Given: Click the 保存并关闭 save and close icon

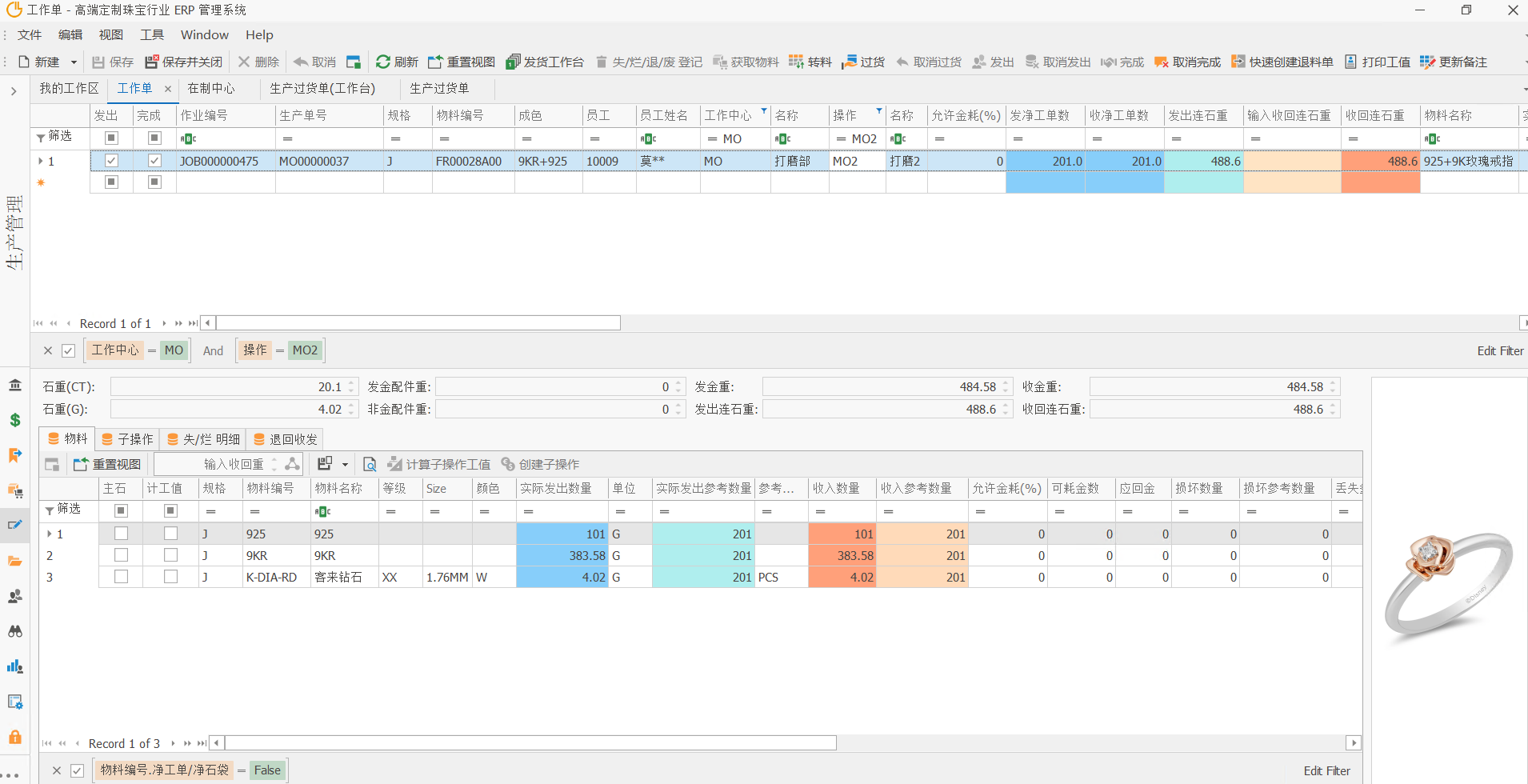Looking at the screenshot, I should (151, 62).
